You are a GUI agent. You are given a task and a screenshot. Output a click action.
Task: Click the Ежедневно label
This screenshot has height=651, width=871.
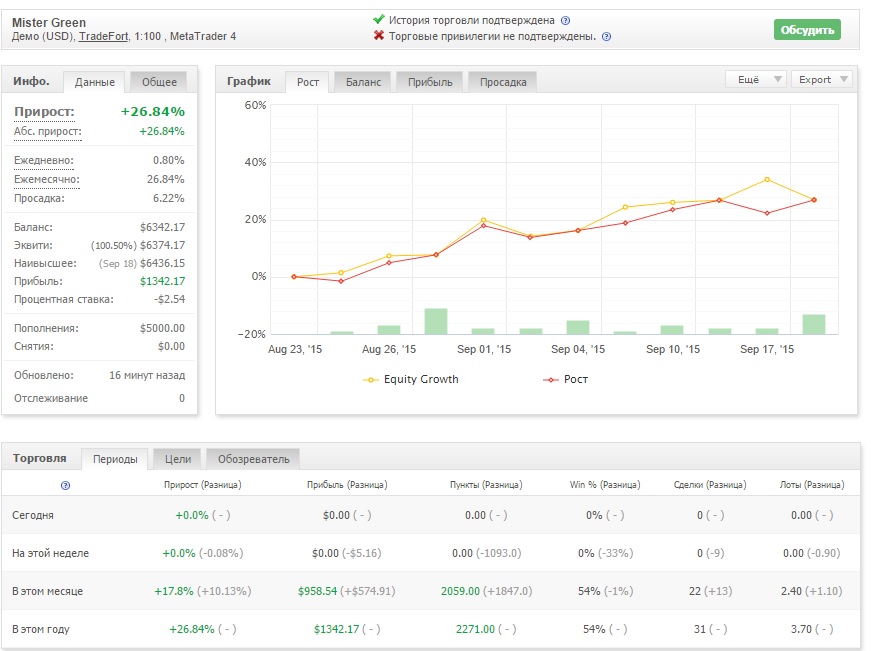[x=44, y=161]
